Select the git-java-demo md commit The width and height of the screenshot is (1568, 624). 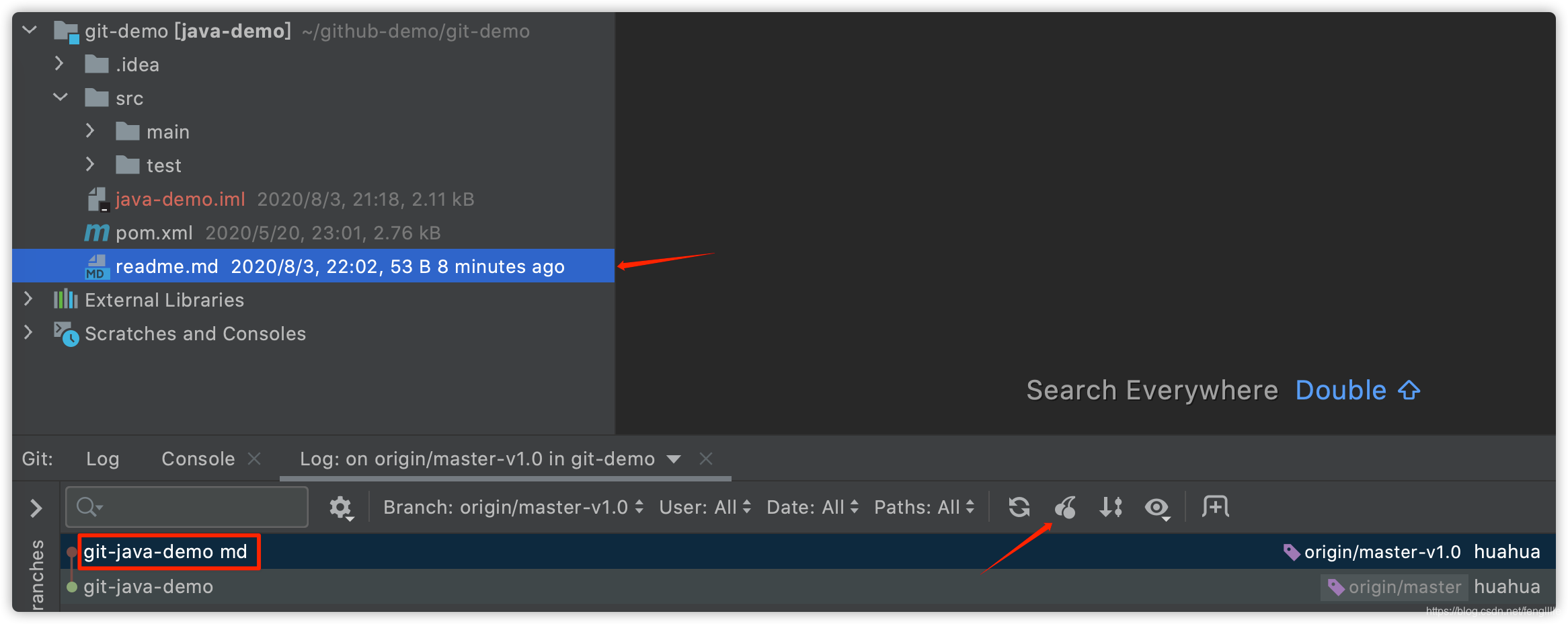[165, 551]
